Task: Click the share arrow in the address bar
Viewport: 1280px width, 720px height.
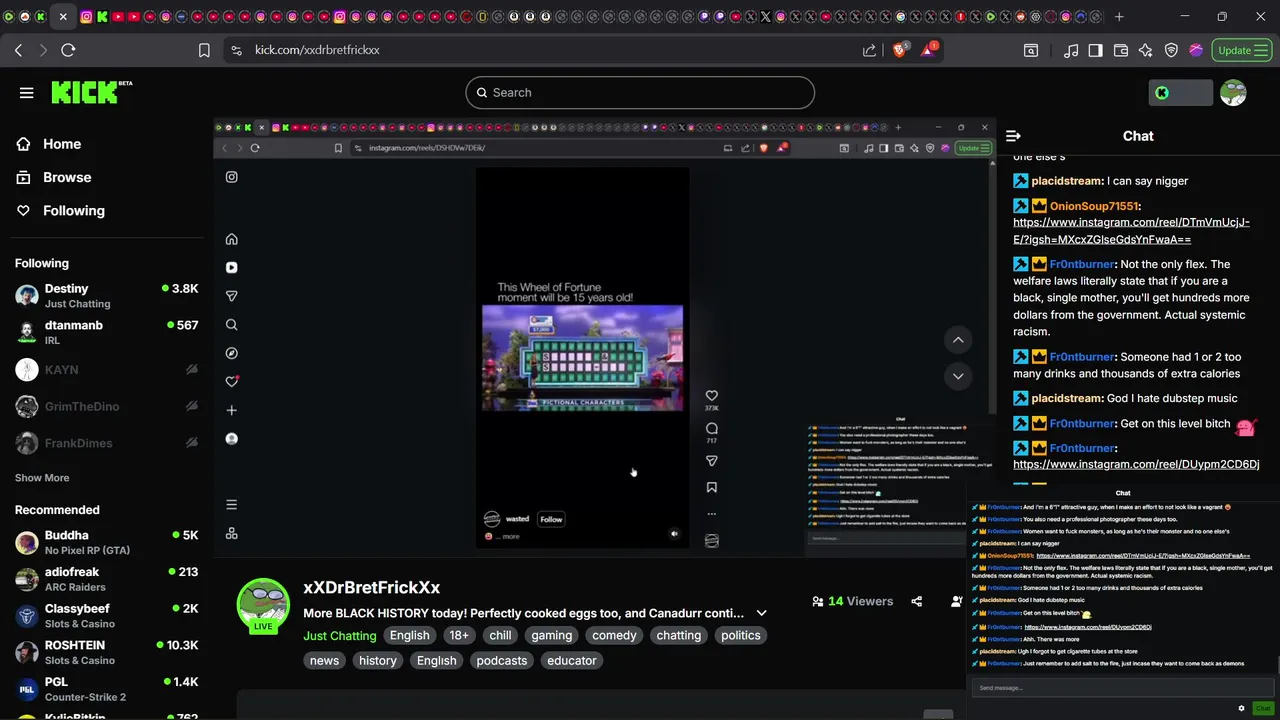Action: point(869,50)
